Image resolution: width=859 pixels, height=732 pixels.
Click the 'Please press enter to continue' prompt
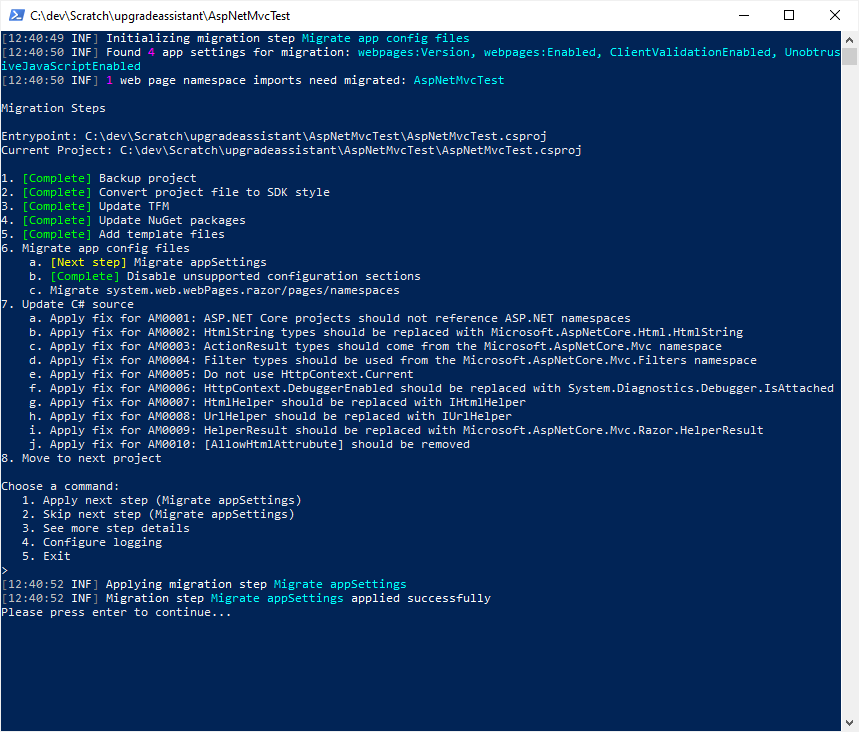(x=116, y=612)
